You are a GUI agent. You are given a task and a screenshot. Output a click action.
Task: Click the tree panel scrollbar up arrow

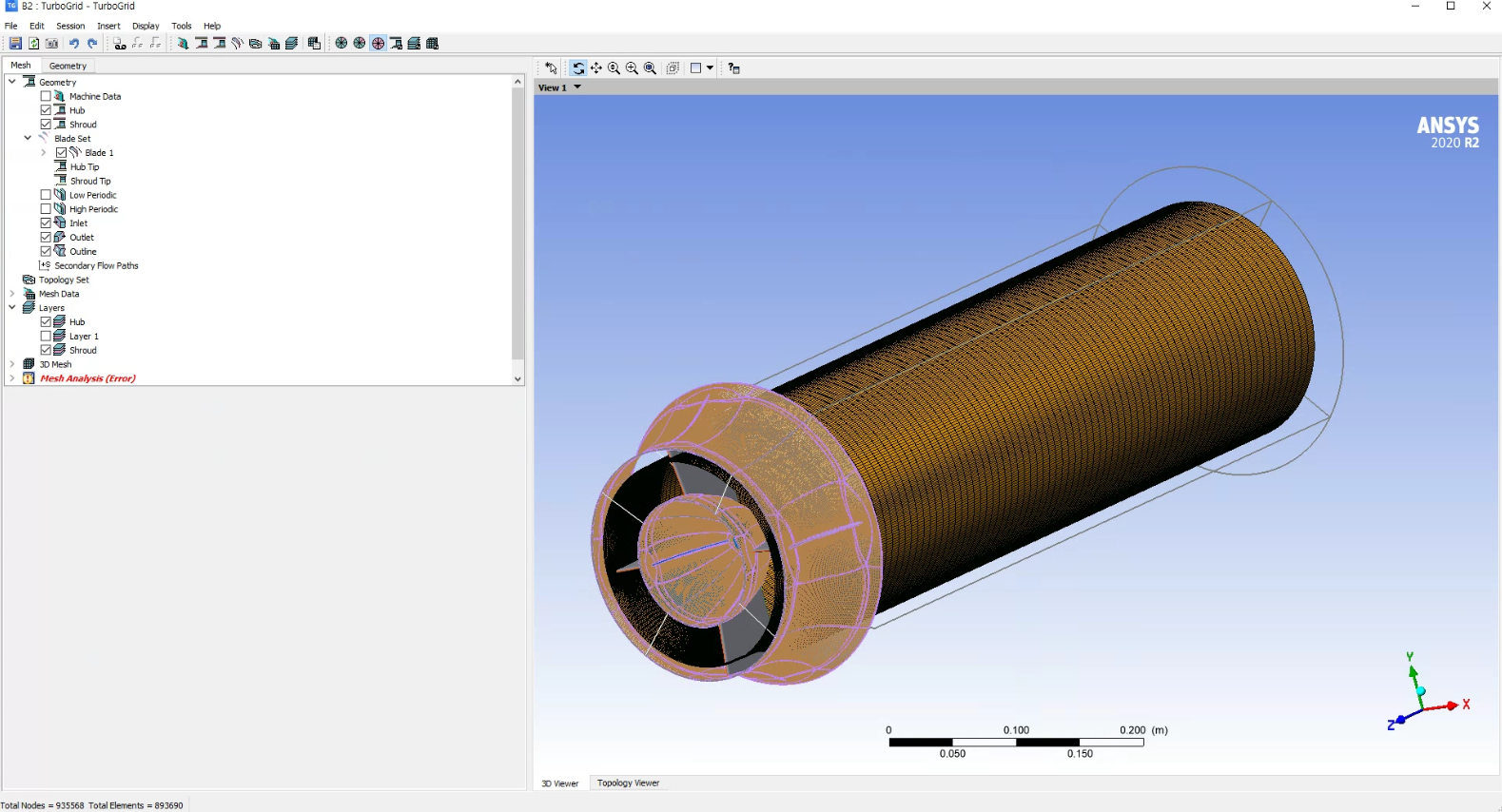click(x=517, y=82)
